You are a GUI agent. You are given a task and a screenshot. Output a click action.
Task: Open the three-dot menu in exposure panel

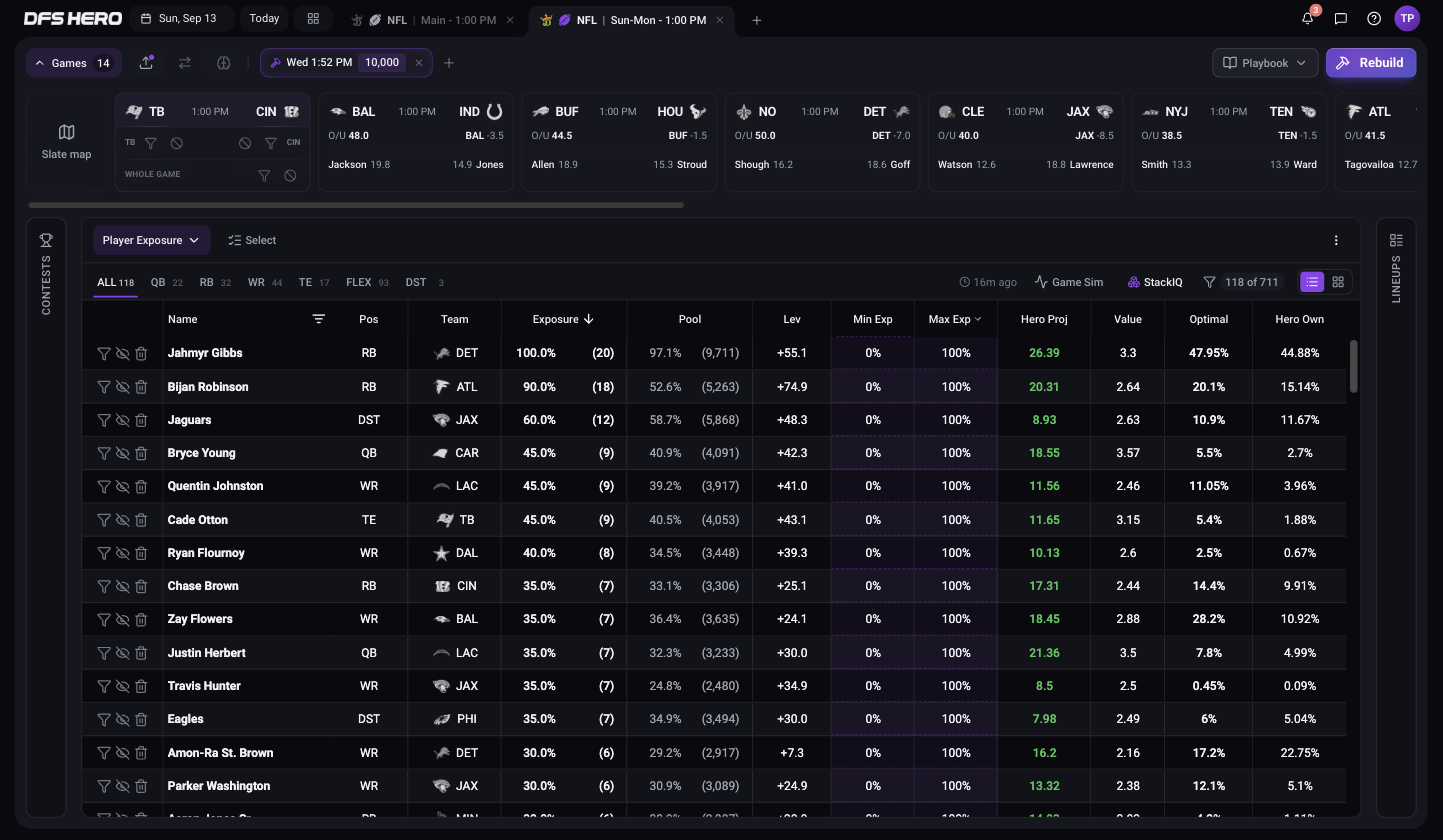1336,240
